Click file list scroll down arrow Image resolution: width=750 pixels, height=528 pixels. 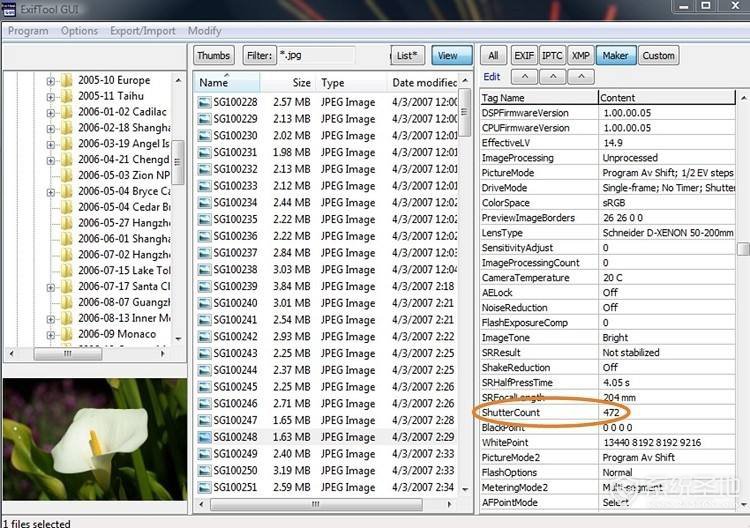pyautogui.click(x=465, y=490)
